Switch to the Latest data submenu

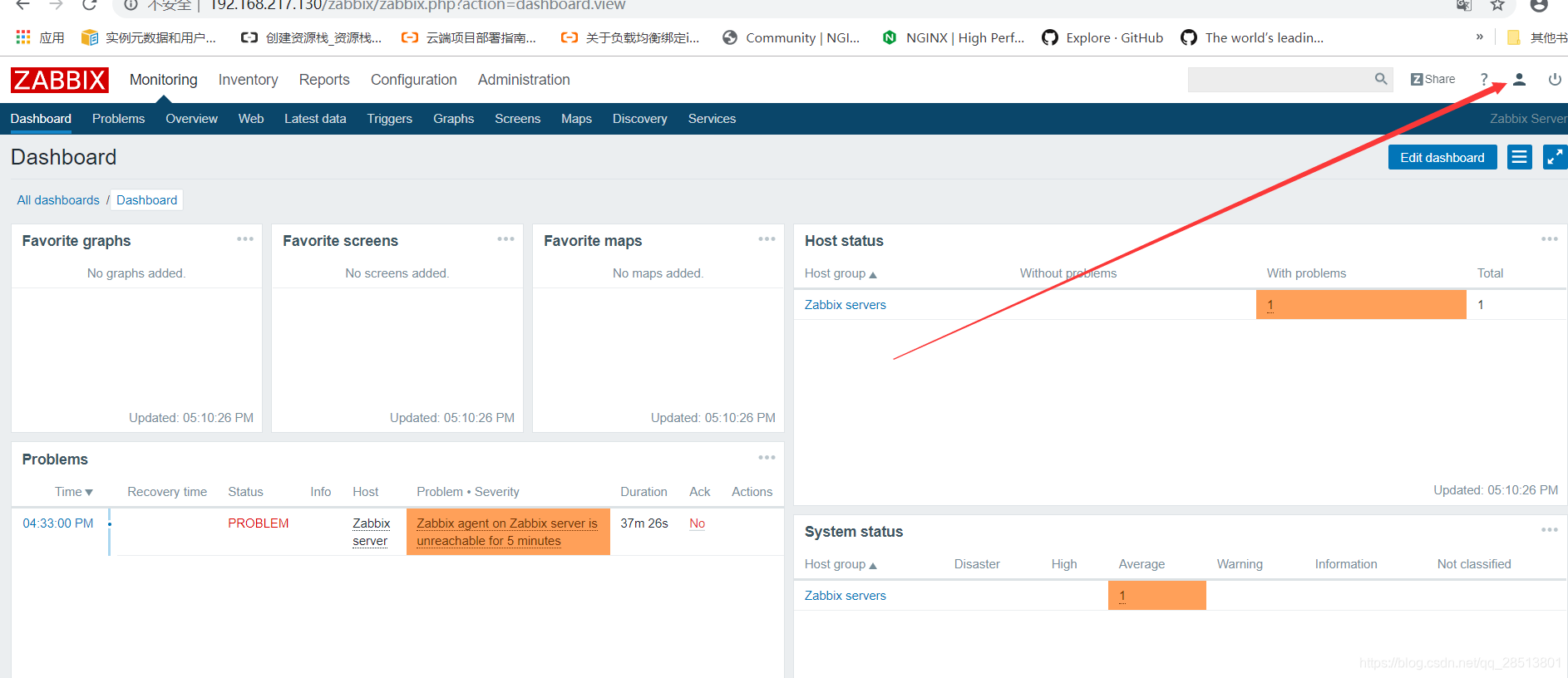[x=315, y=119]
